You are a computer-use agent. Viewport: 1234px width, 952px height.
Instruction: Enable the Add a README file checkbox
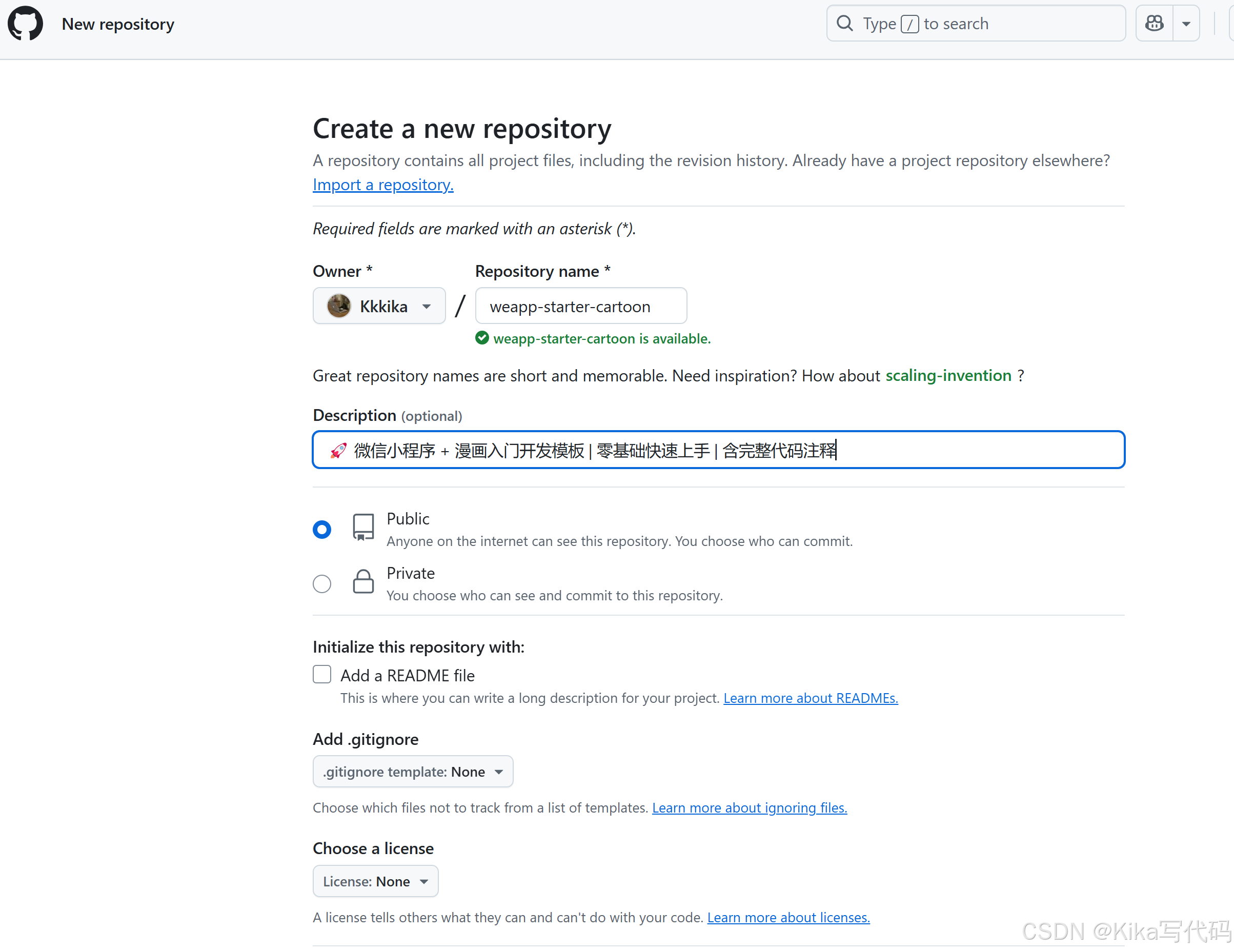click(322, 675)
